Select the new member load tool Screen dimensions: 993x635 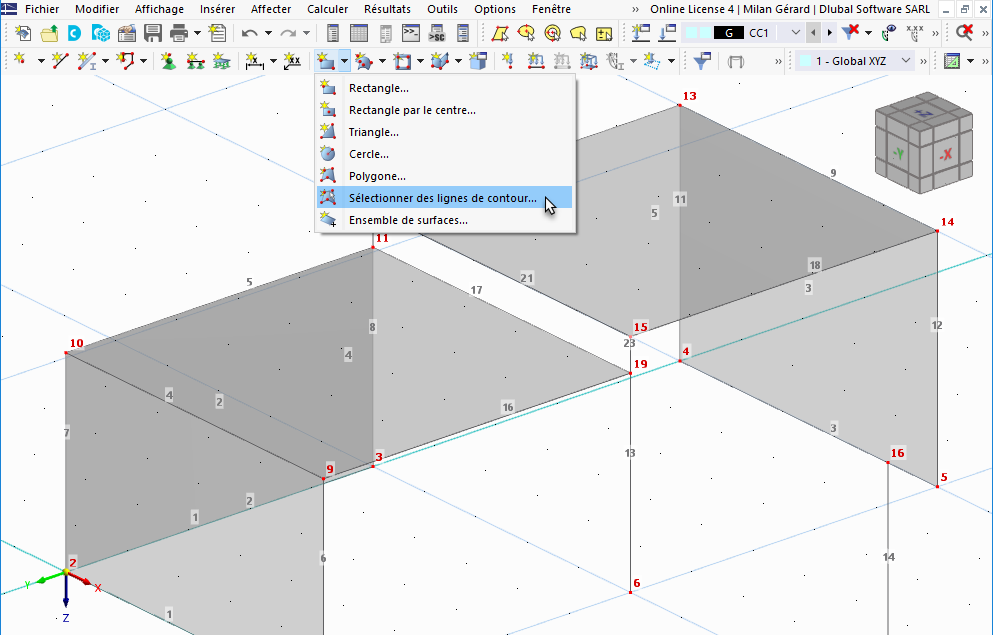click(x=536, y=61)
